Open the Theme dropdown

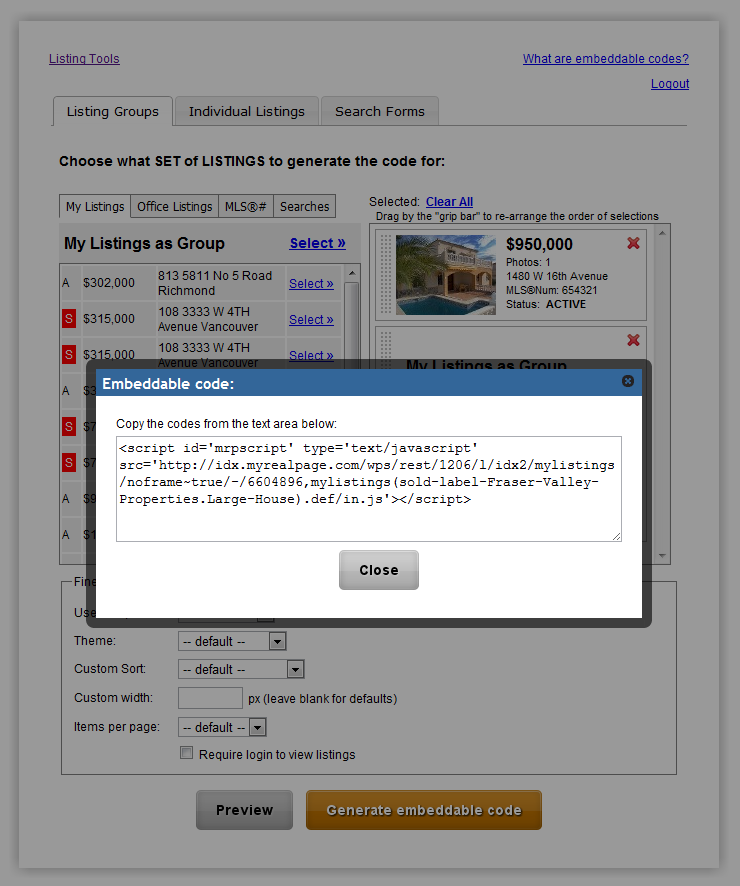[x=232, y=641]
